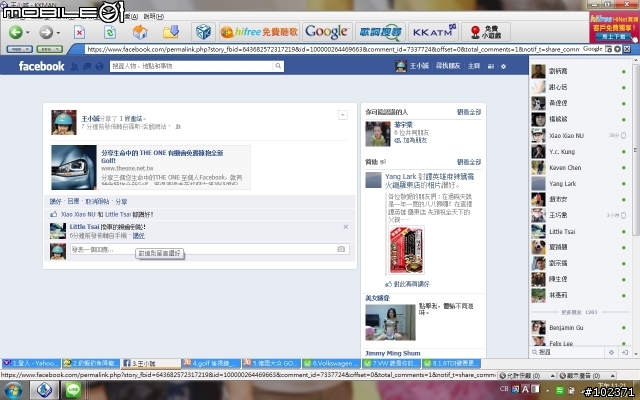This screenshot has height=400, width=640.
Task: Switch to the fifth browser tab ending in GO
Action: pos(271,363)
